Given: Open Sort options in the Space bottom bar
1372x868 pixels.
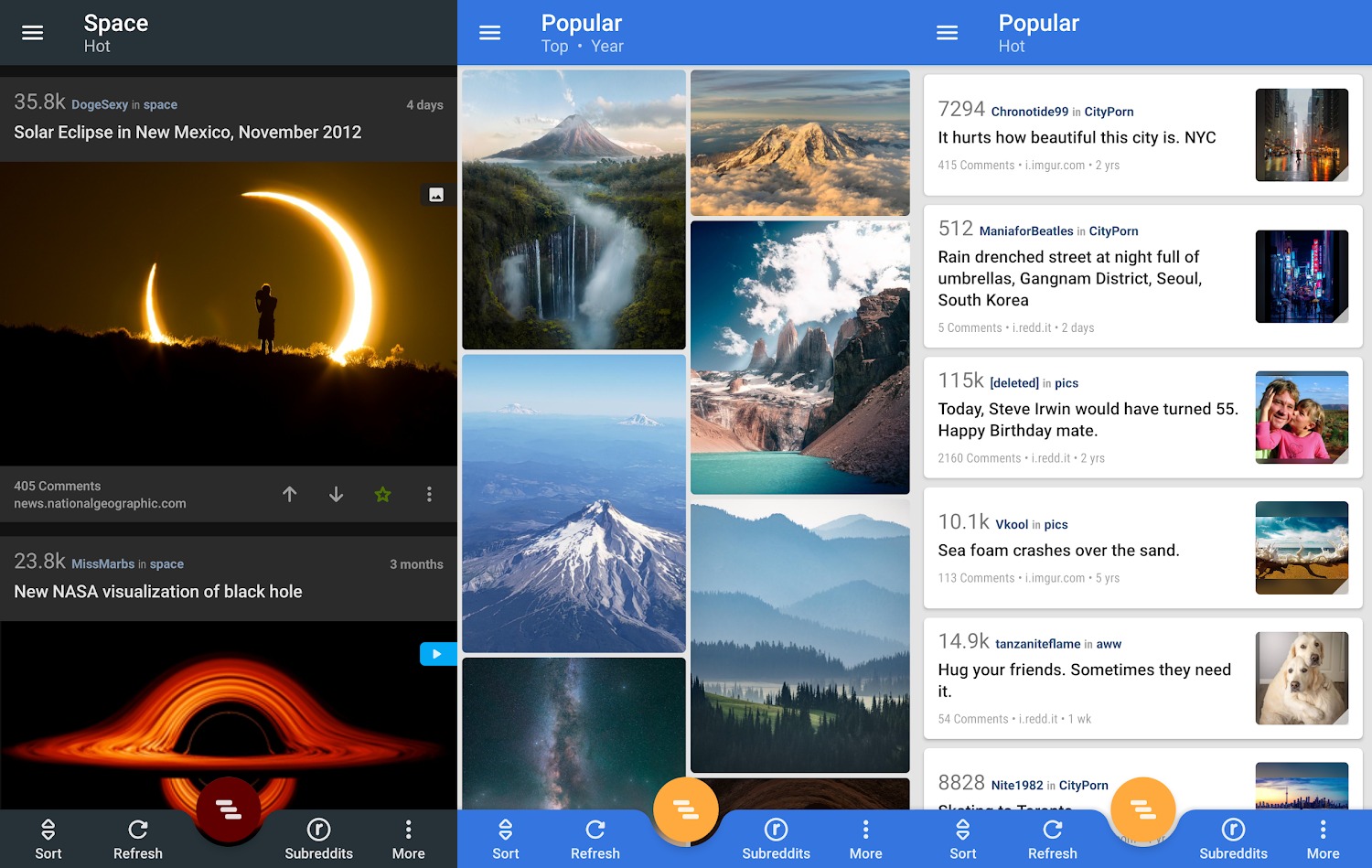Looking at the screenshot, I should (48, 837).
